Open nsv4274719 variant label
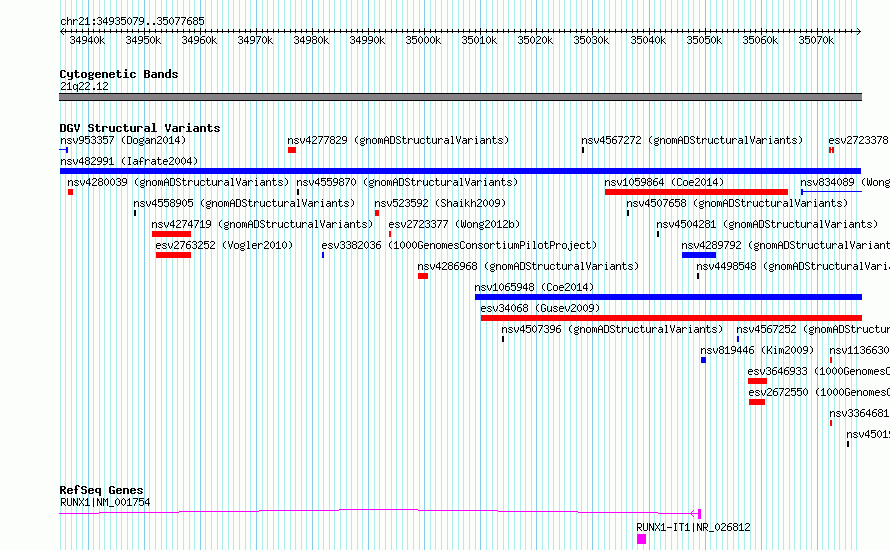890x550 pixels. [262, 224]
